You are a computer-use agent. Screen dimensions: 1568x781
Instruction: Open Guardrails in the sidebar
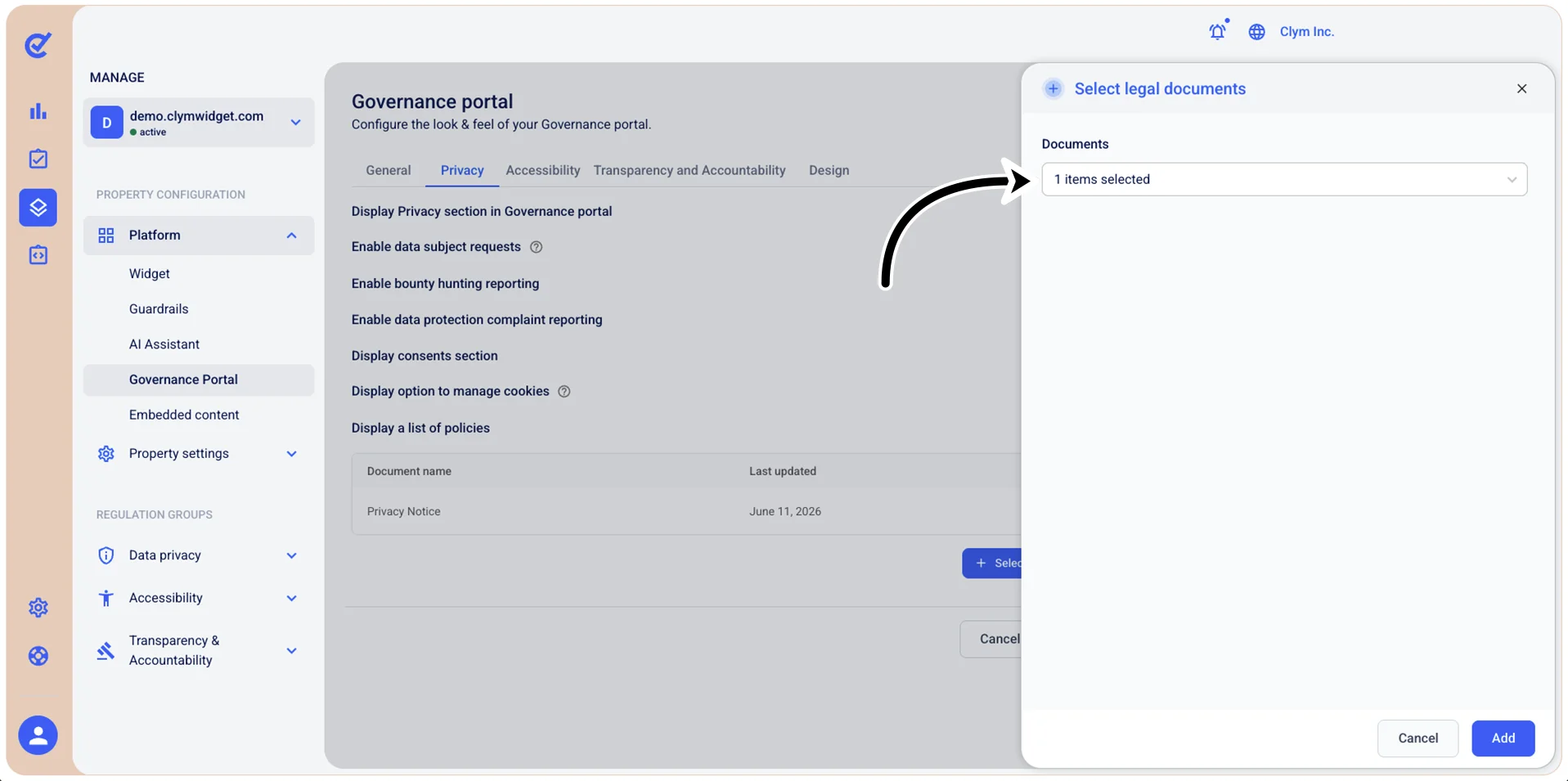[159, 309]
